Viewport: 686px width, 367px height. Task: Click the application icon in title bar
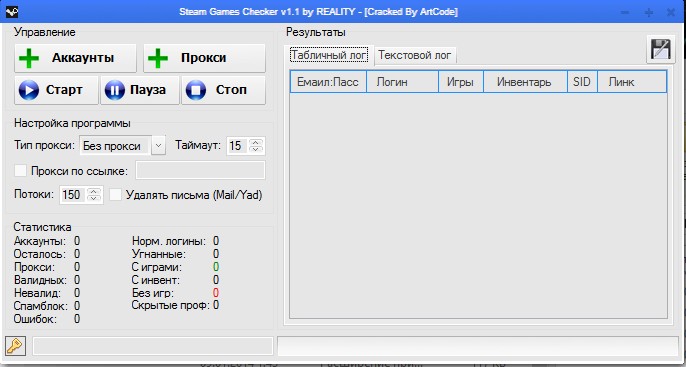tap(11, 12)
